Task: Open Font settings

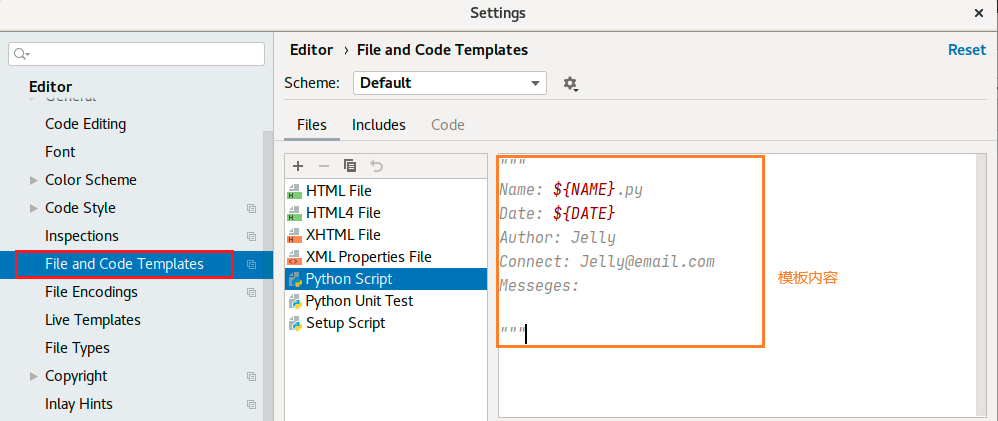Action: tap(60, 152)
